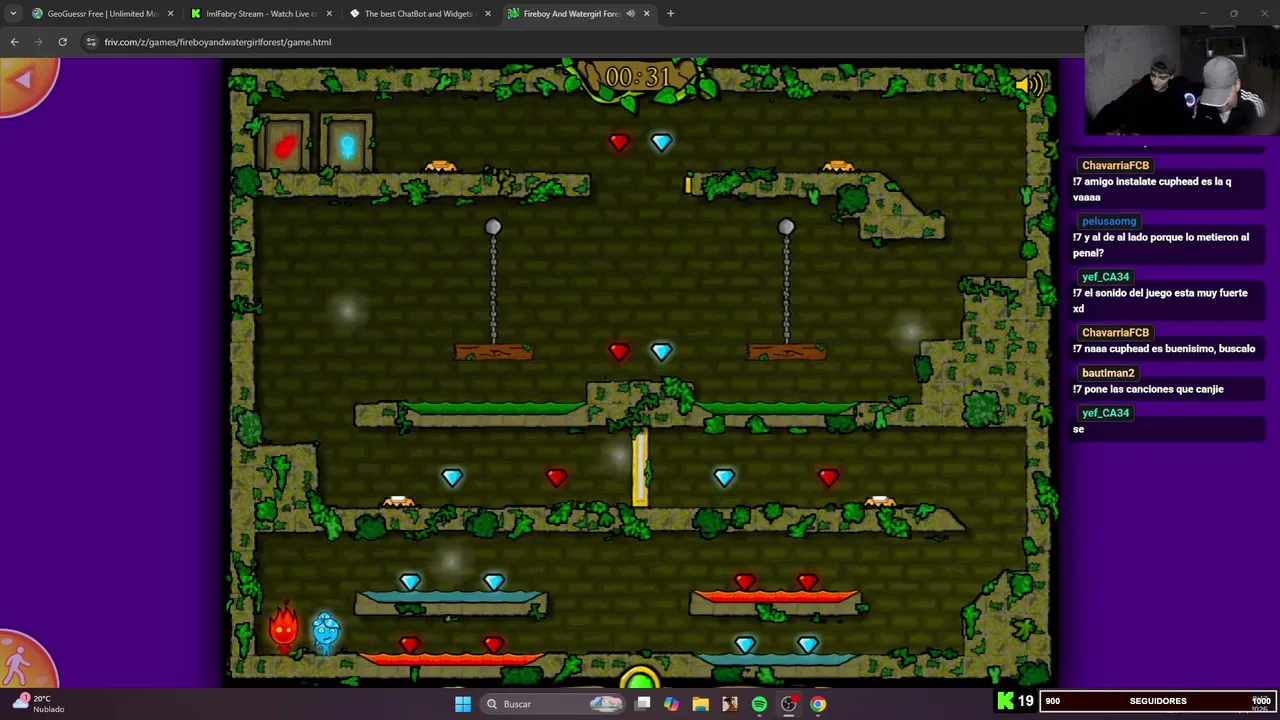Open Spotify from the taskbar
Image resolution: width=1280 pixels, height=720 pixels.
759,704
